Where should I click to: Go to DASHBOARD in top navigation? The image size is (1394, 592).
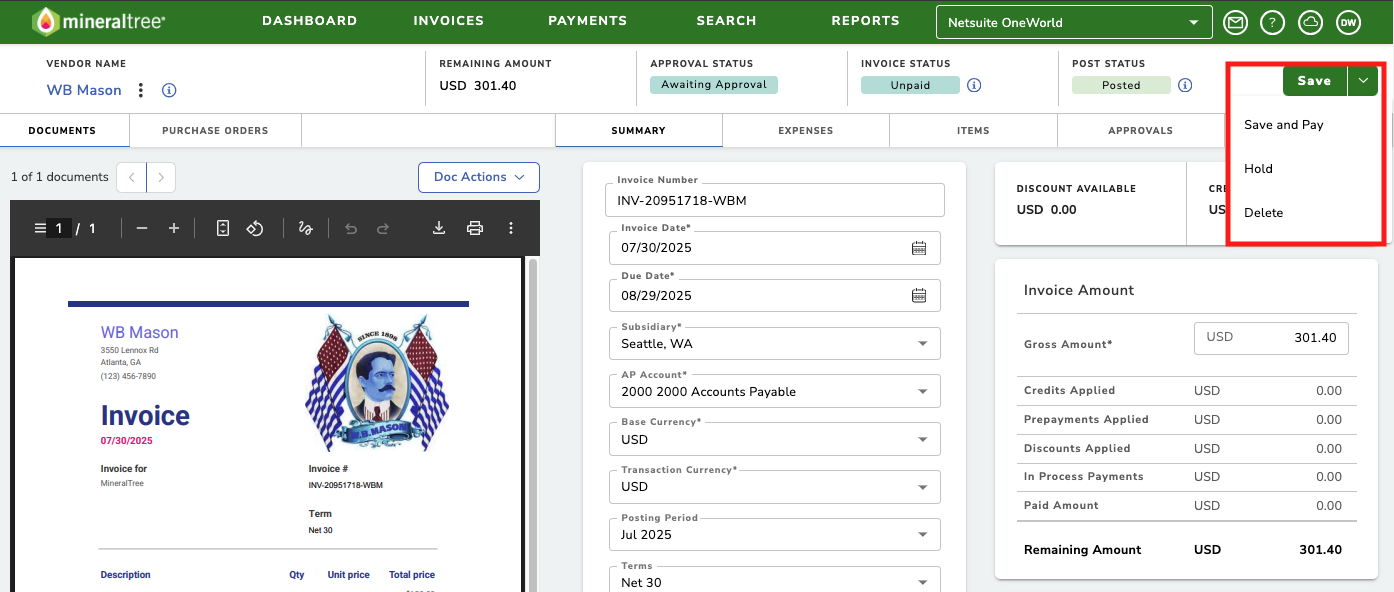[309, 21]
